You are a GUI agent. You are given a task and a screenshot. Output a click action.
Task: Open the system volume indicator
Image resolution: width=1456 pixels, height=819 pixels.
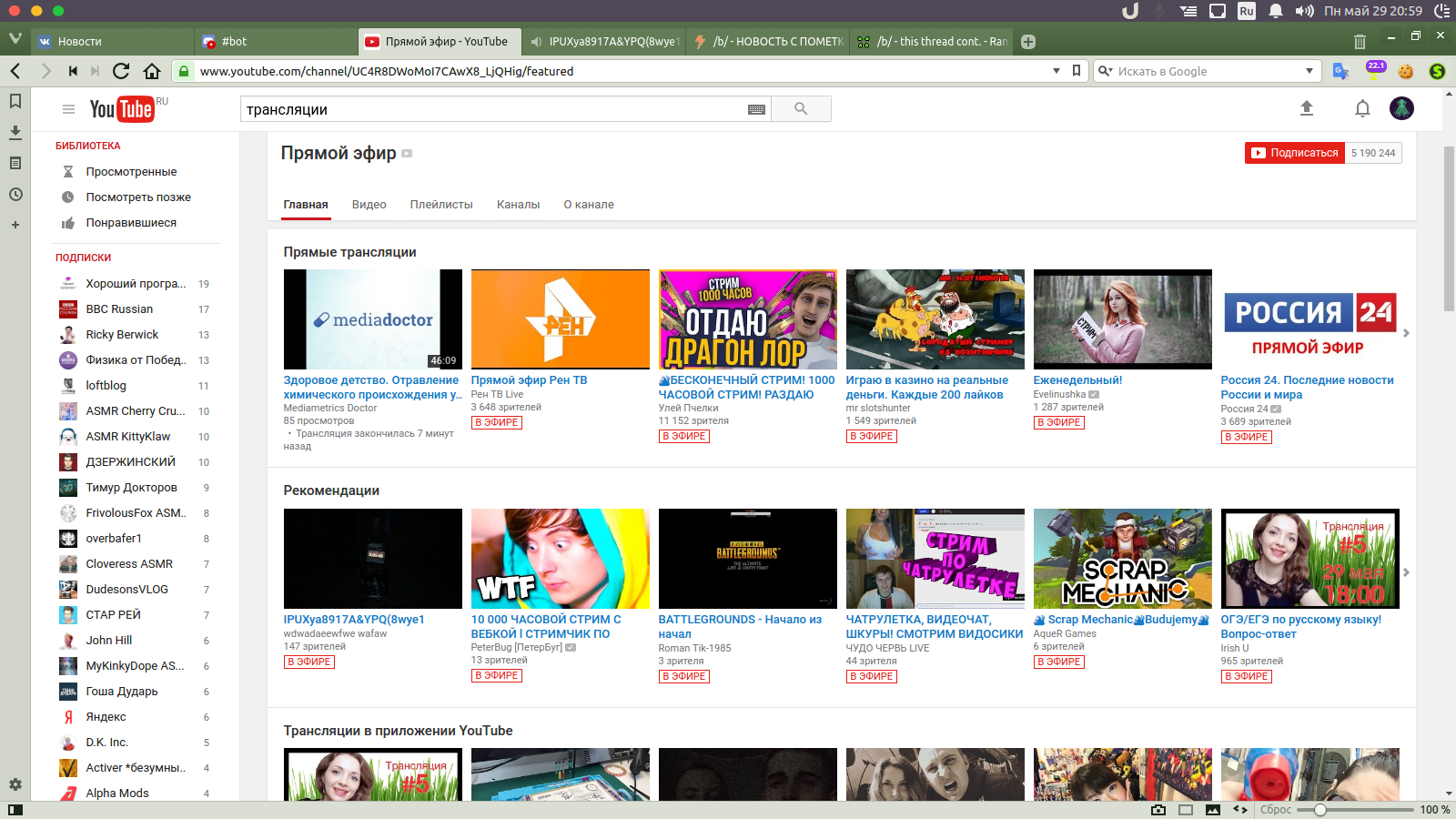pos(1305,11)
